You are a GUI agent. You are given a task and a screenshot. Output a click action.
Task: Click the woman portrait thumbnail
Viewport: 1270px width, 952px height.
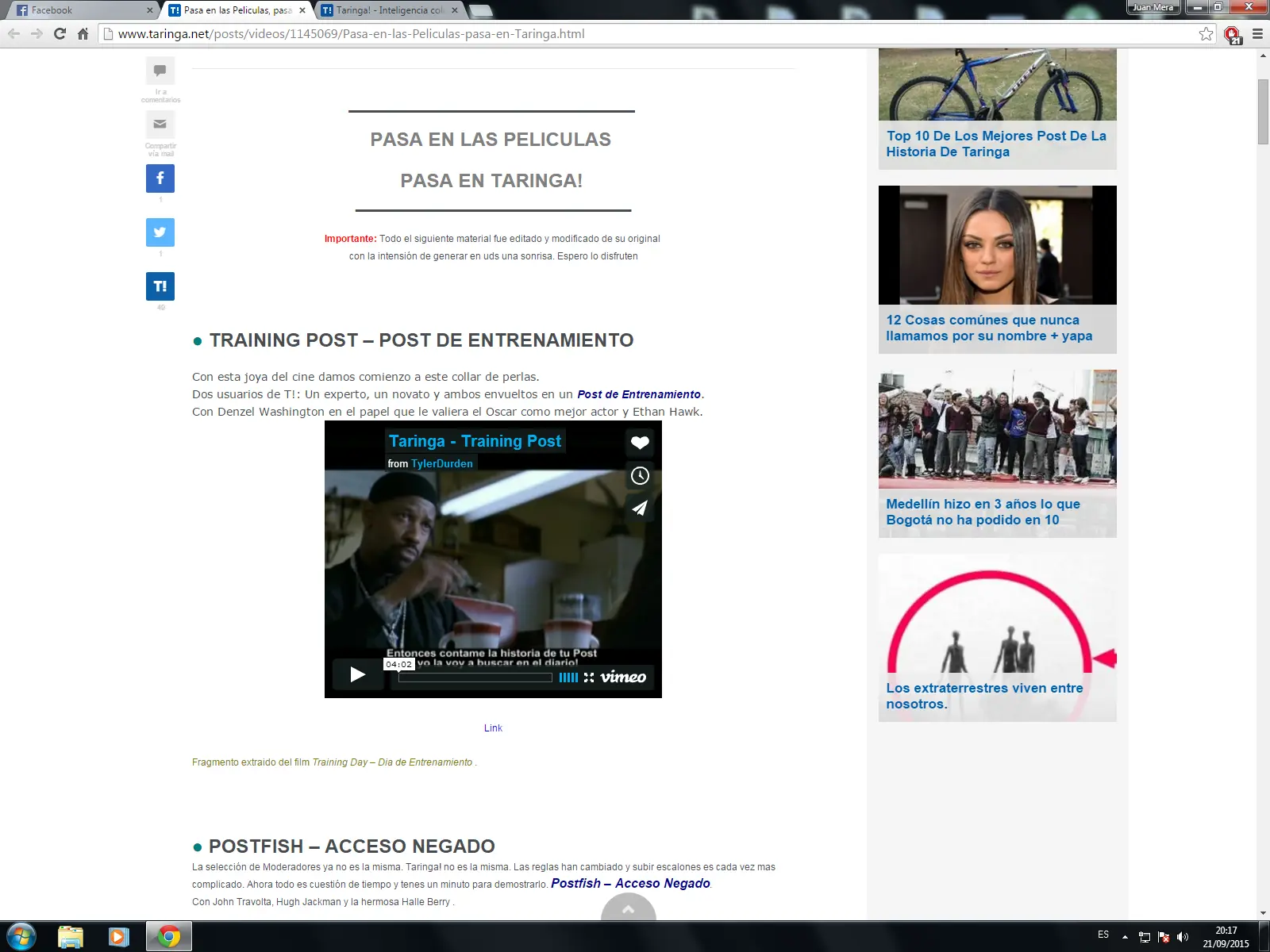click(x=998, y=245)
